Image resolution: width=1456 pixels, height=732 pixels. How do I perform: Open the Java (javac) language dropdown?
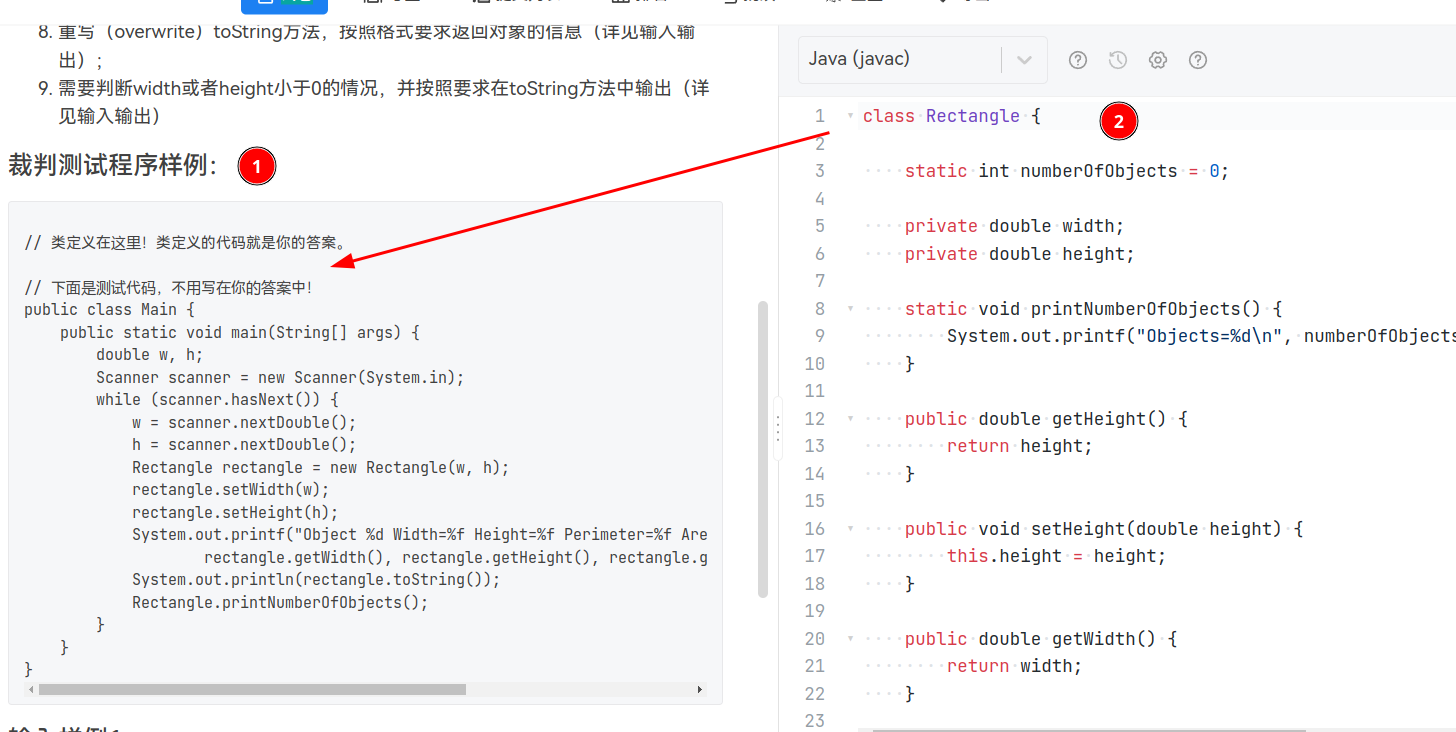click(922, 60)
